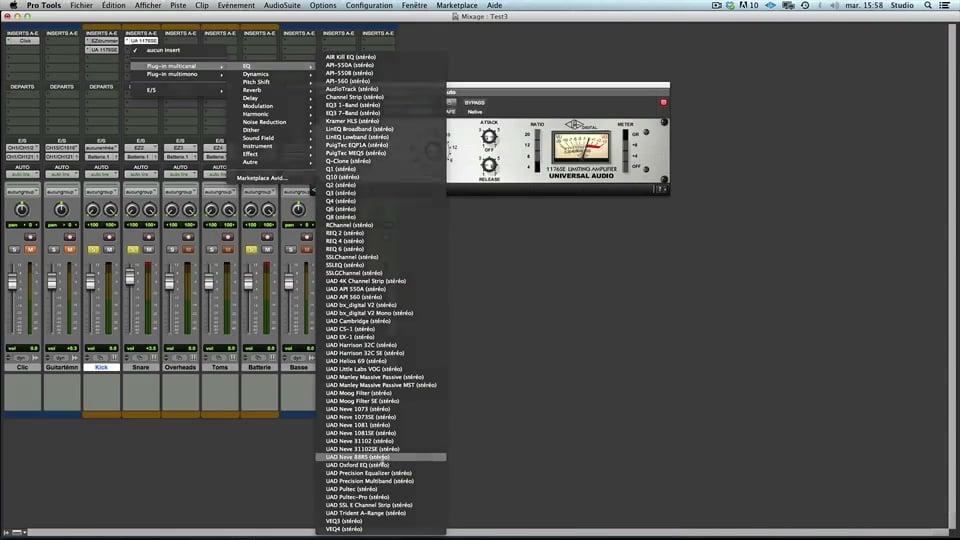The width and height of the screenshot is (960, 540).
Task: Select the Overheads track name
Action: tap(180, 367)
